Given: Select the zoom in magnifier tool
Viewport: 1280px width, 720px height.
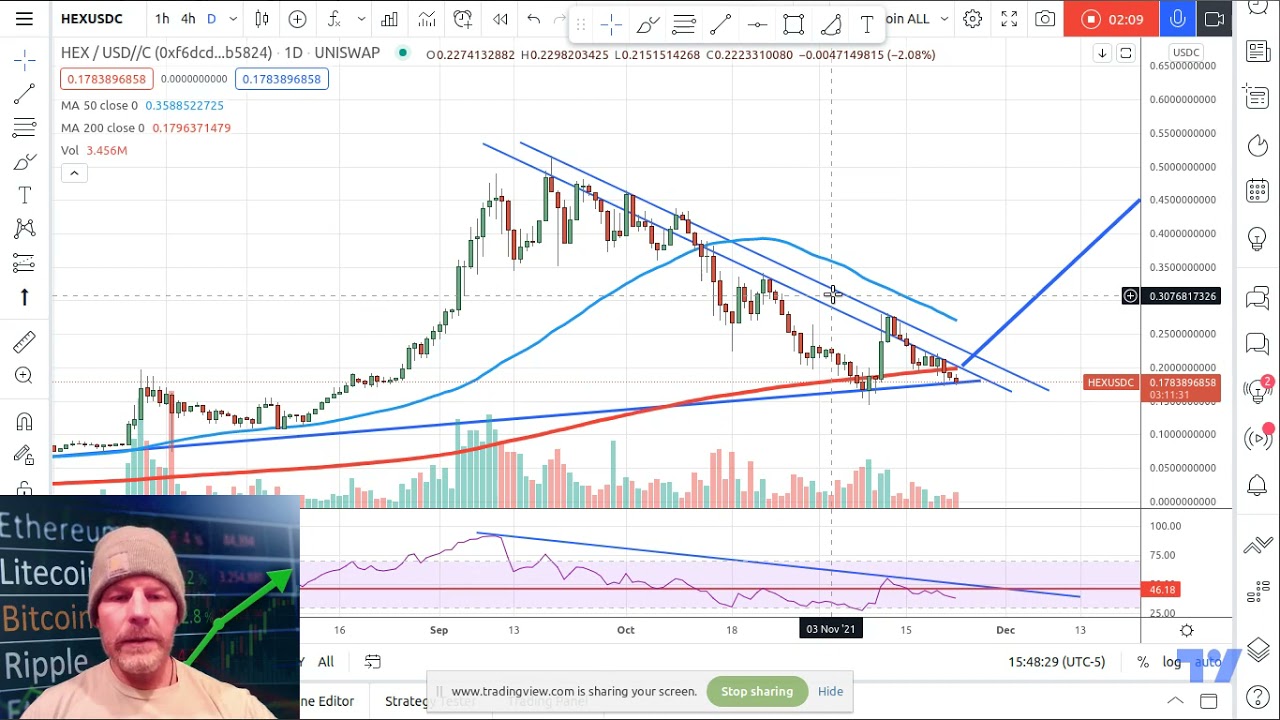Looking at the screenshot, I should (x=24, y=376).
